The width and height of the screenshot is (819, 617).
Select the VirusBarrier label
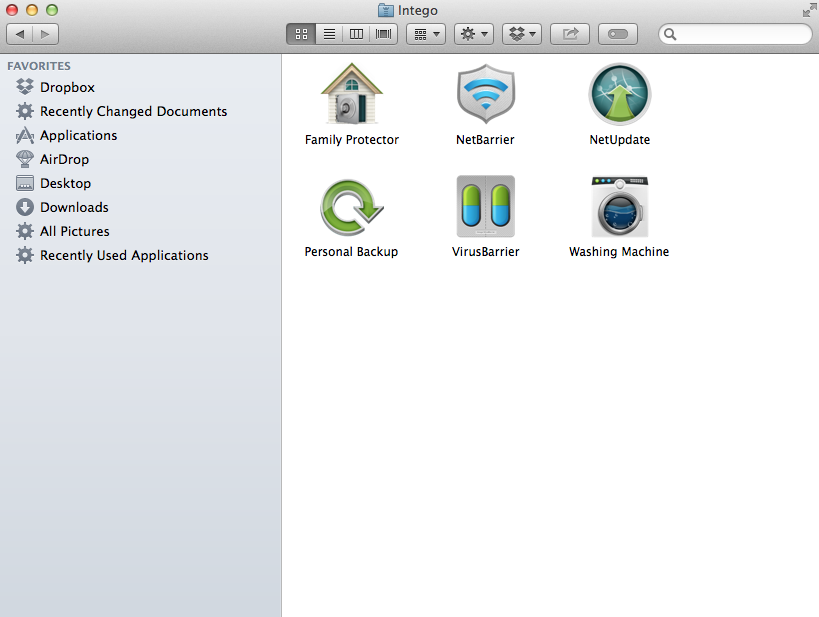(485, 252)
